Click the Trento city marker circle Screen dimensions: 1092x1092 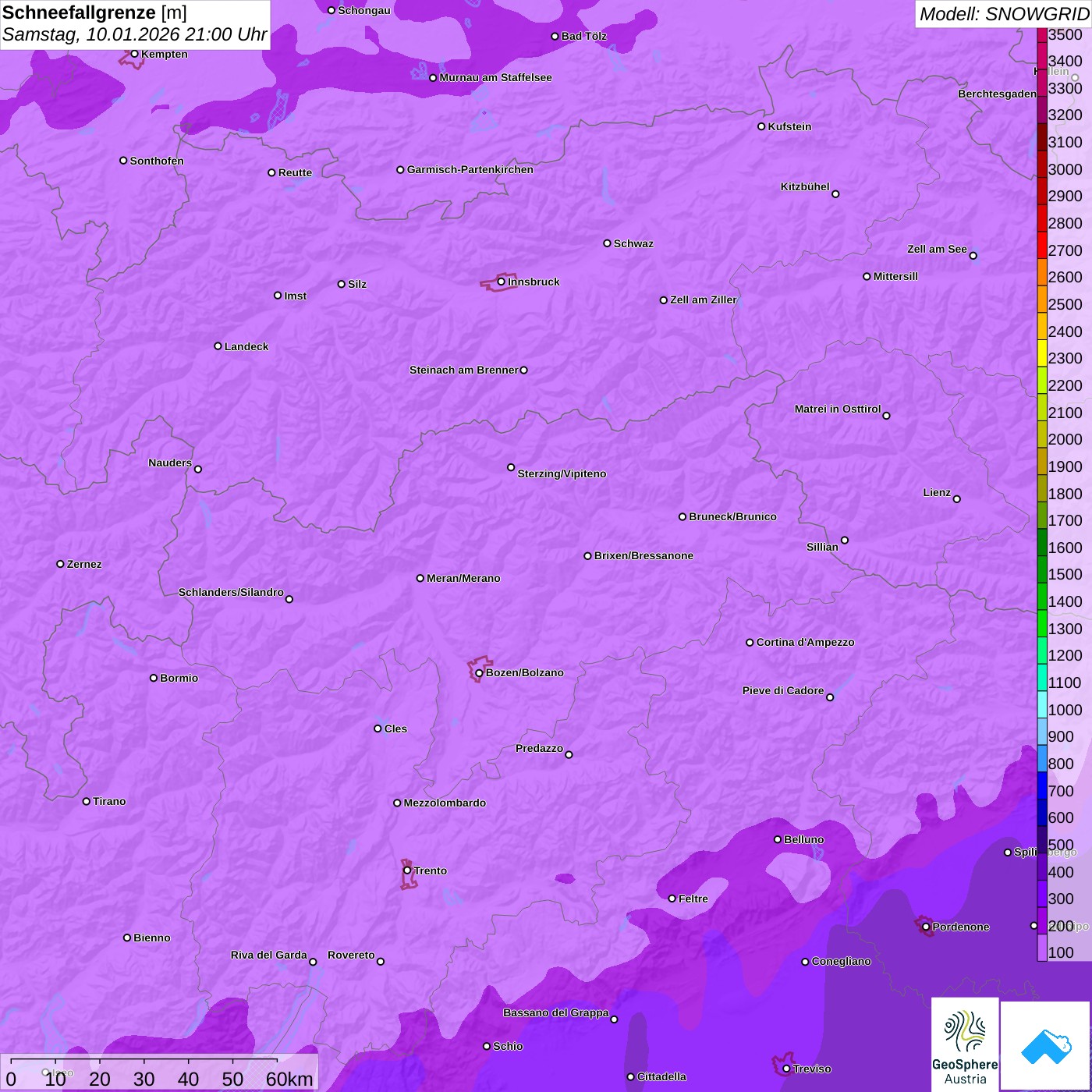tap(407, 870)
